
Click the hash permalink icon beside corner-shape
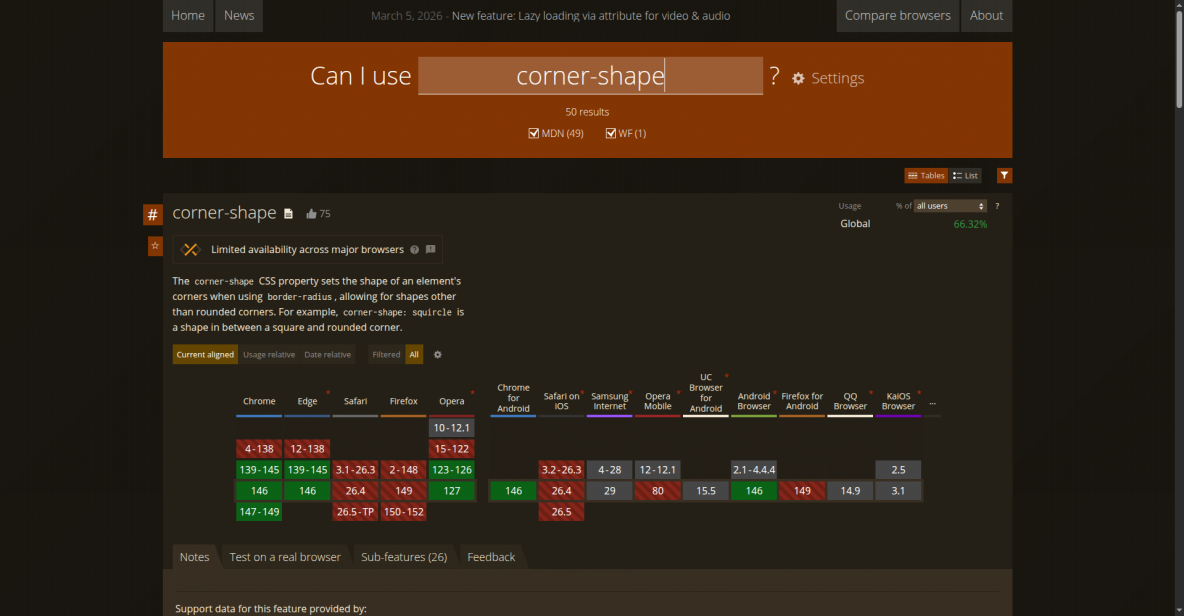click(x=153, y=215)
